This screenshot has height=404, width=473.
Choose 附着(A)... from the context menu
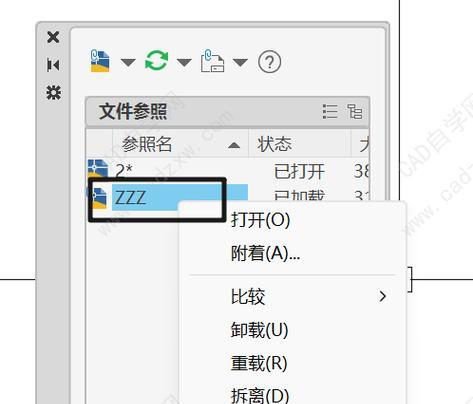[265, 253]
